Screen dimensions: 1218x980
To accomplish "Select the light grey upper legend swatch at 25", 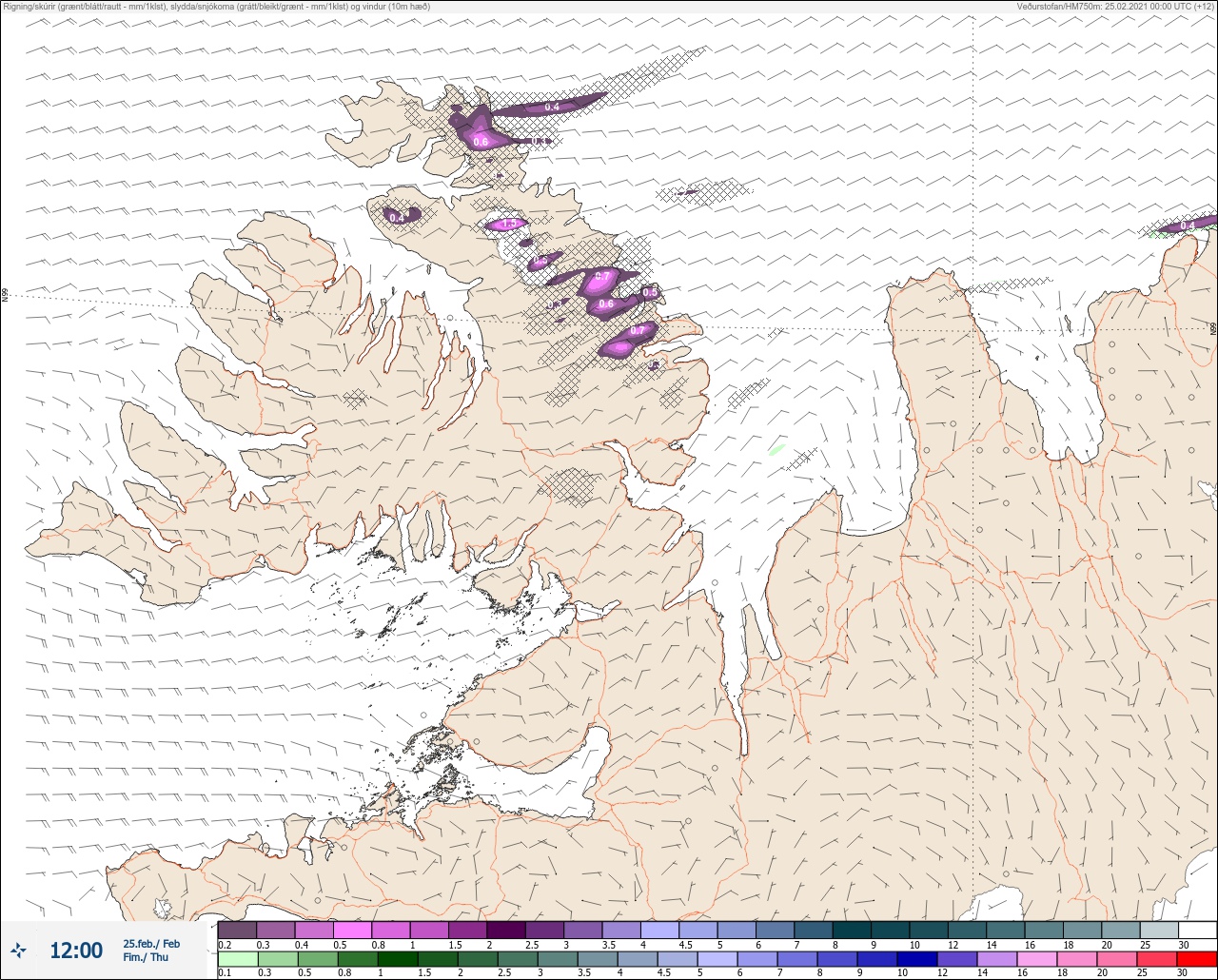I will coord(1159,930).
